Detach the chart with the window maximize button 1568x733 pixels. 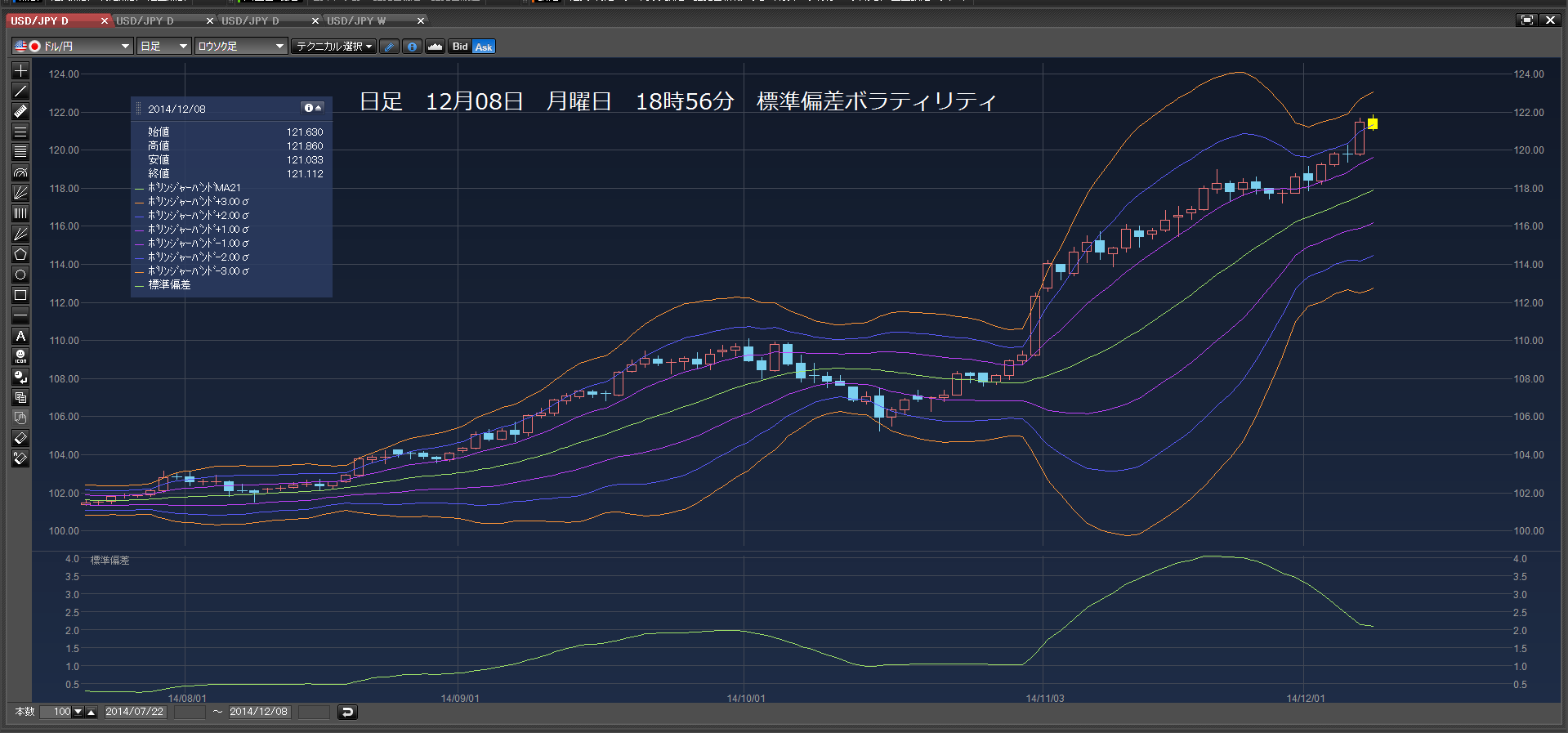1526,20
